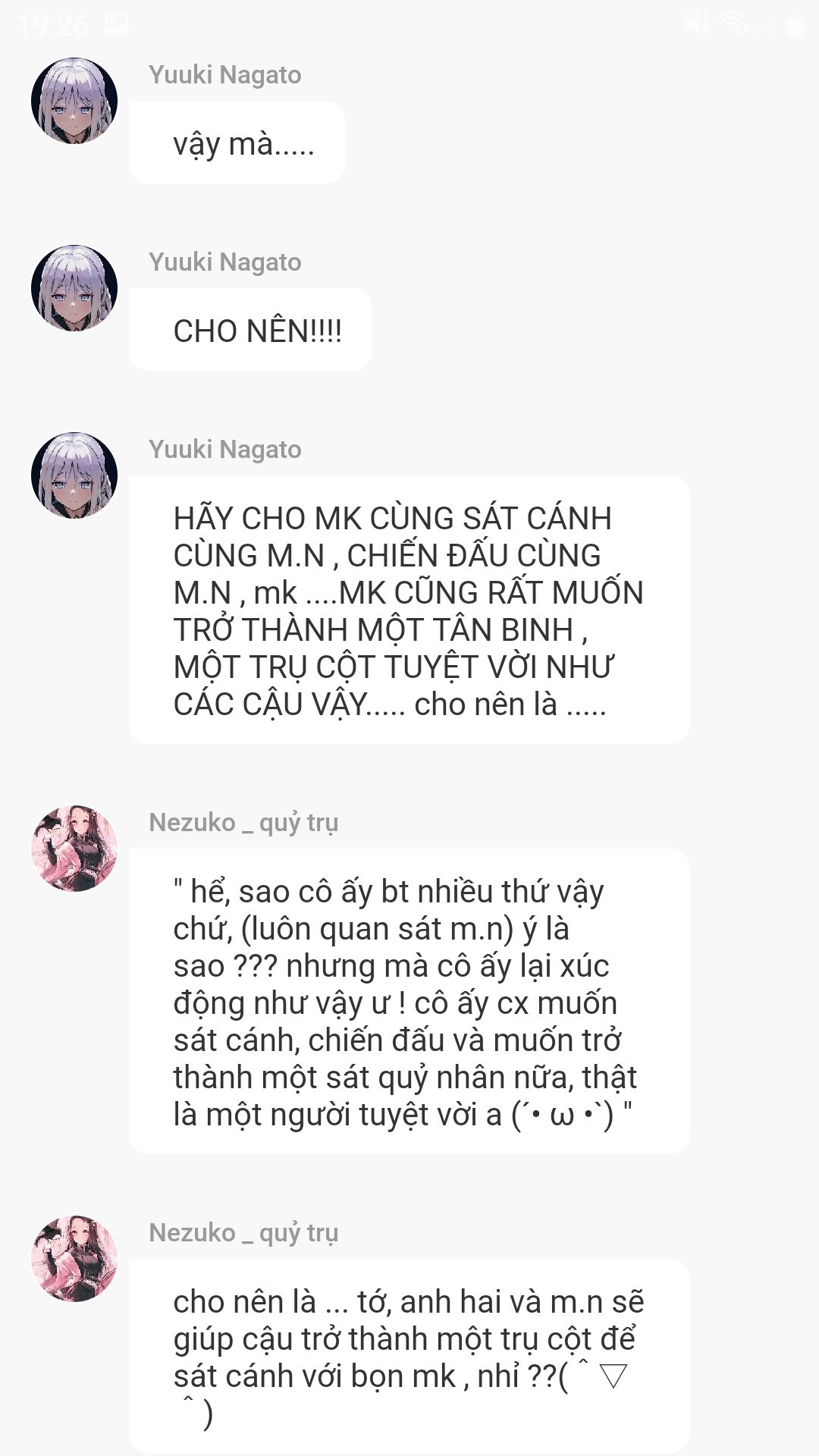This screenshot has width=819, height=1456.
Task: Tap the 19:26 clock in status bar
Action: [53, 26]
